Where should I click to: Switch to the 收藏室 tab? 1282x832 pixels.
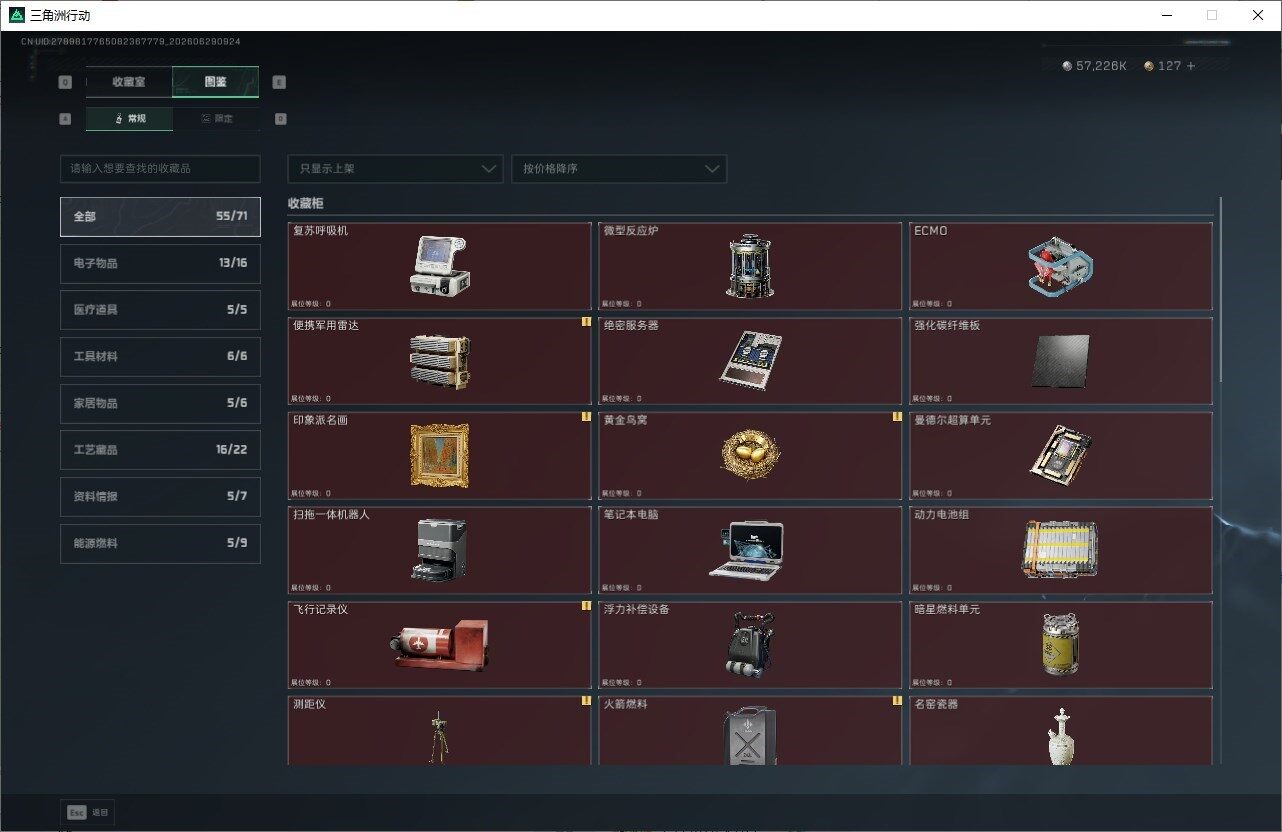129,82
